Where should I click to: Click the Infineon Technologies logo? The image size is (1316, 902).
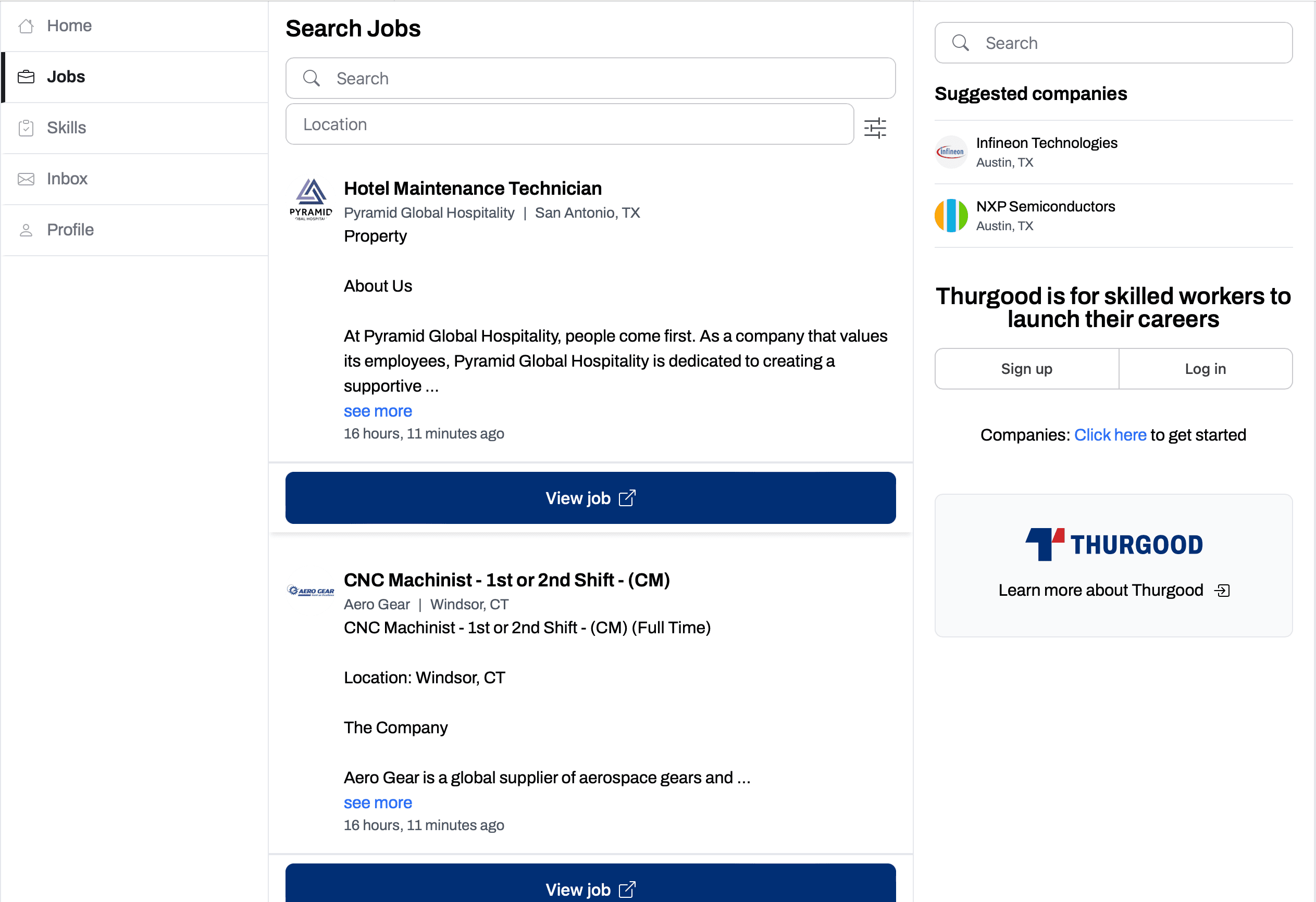[951, 151]
